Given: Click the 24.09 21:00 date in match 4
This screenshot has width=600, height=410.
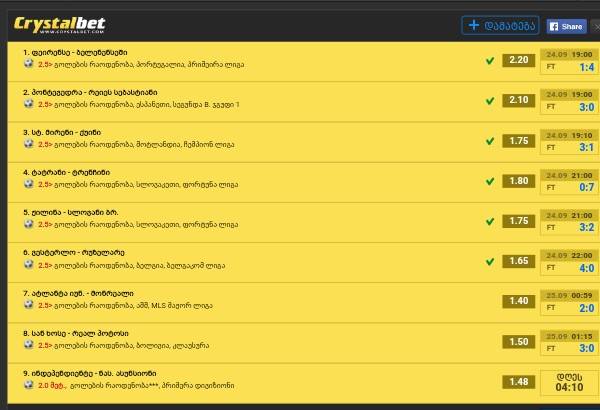Looking at the screenshot, I should (569, 175).
